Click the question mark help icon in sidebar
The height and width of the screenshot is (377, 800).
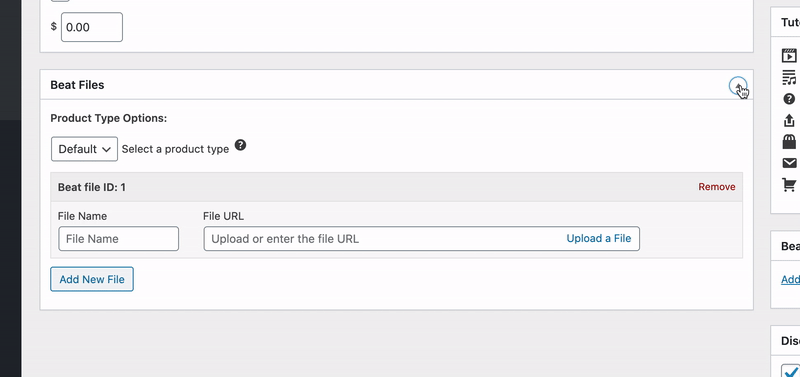789,99
